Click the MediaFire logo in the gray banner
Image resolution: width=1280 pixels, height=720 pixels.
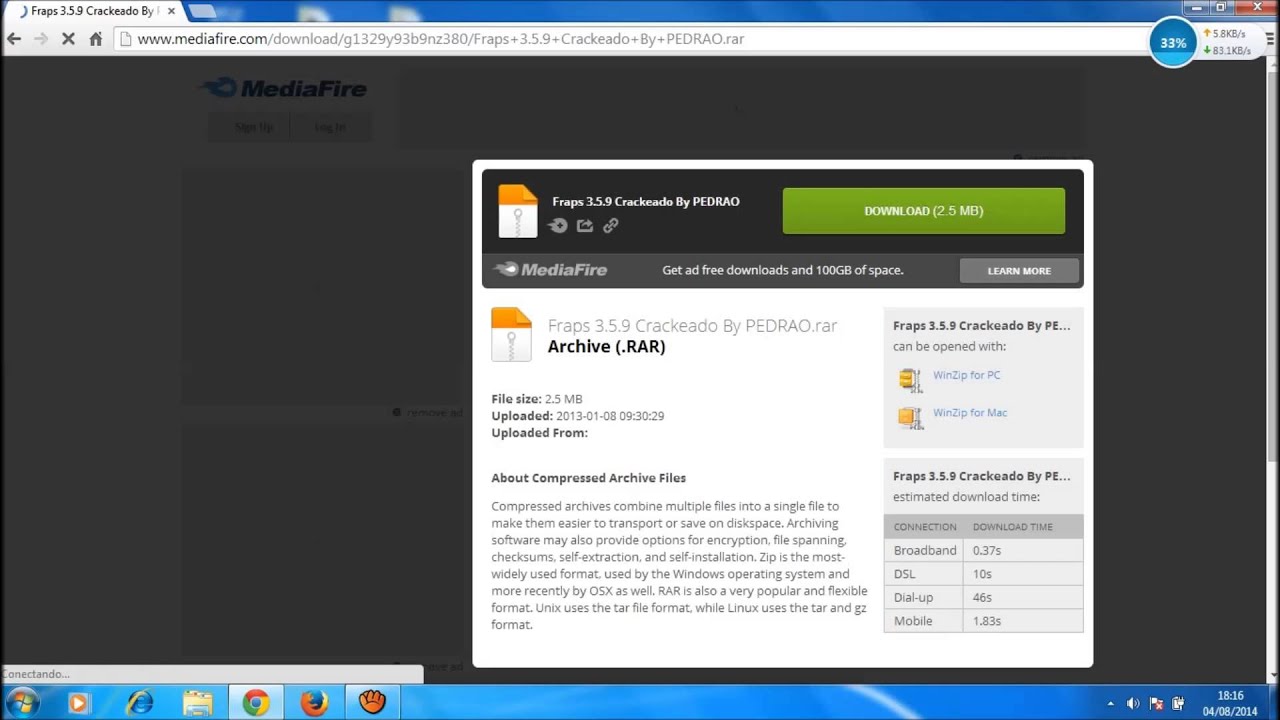[x=551, y=269]
